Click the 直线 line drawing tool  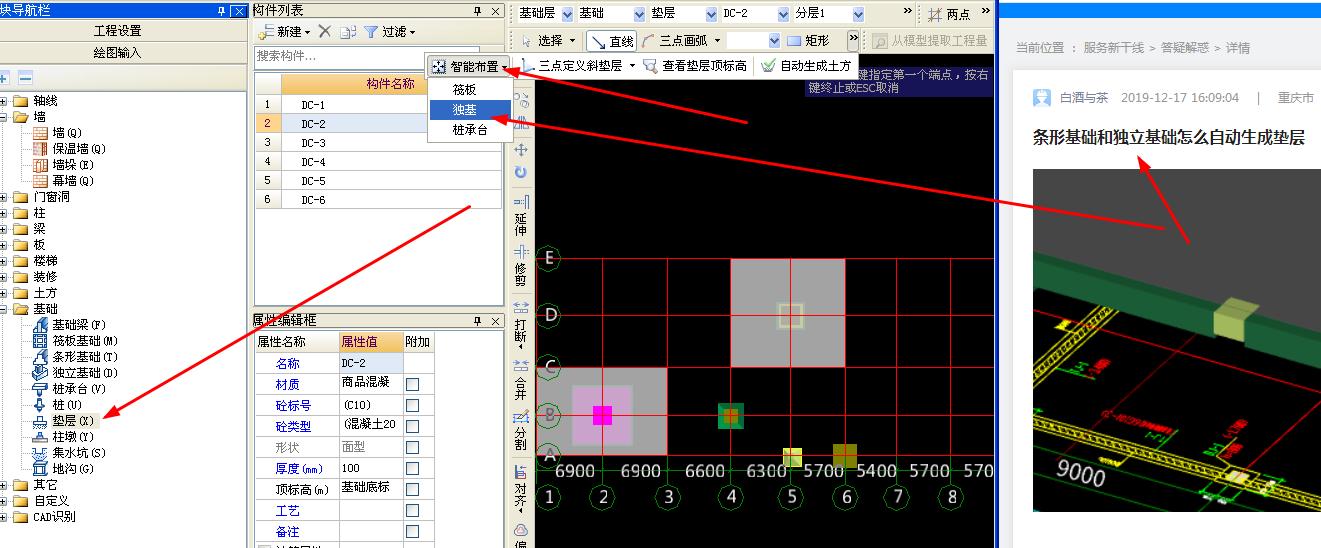(x=611, y=41)
